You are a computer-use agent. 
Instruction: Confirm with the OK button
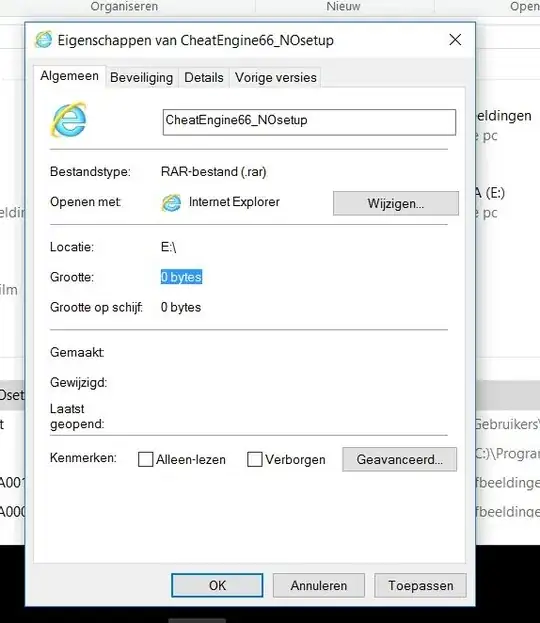(x=217, y=585)
